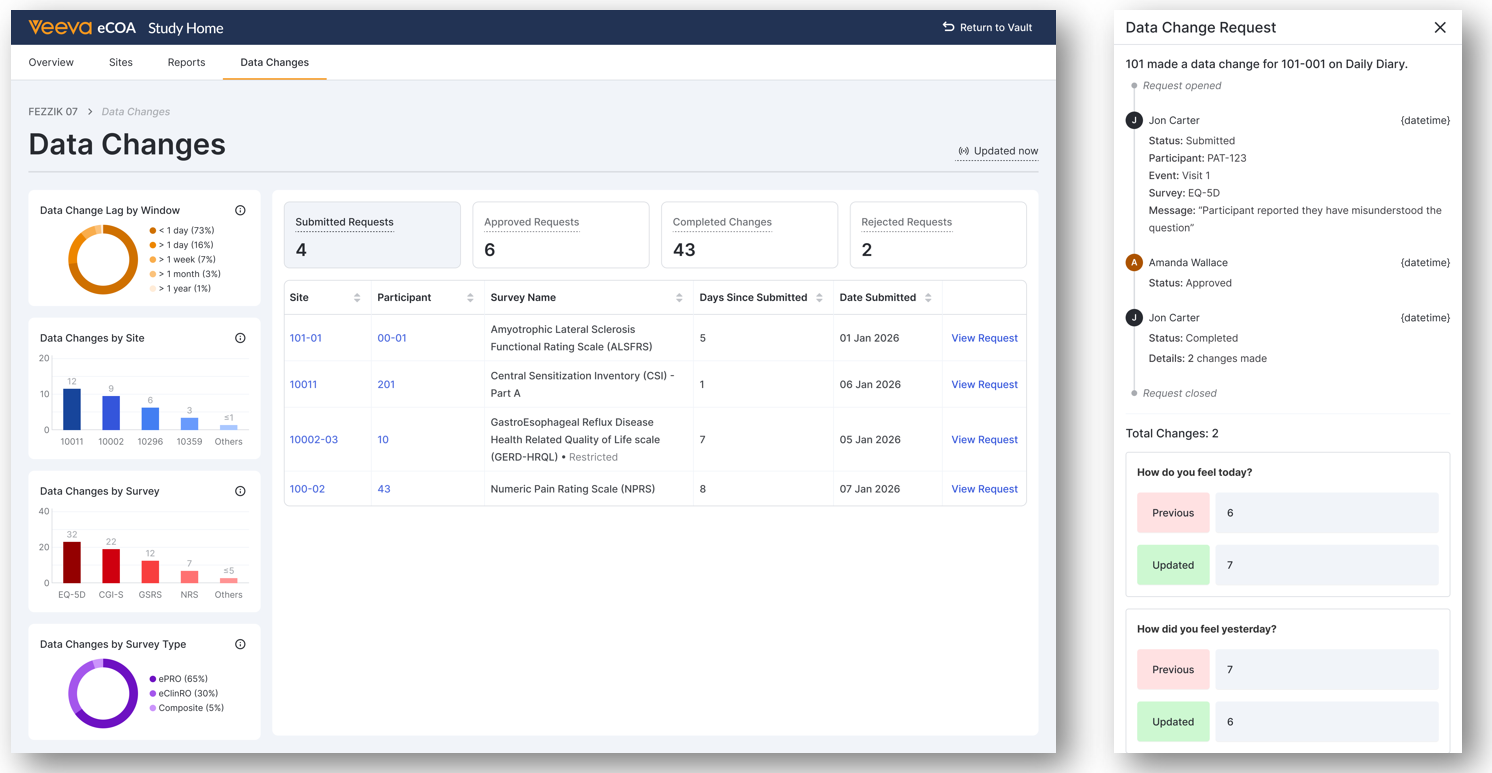The image size is (1492, 773).
Task: Close the Data Change Request panel
Action: (x=1440, y=28)
